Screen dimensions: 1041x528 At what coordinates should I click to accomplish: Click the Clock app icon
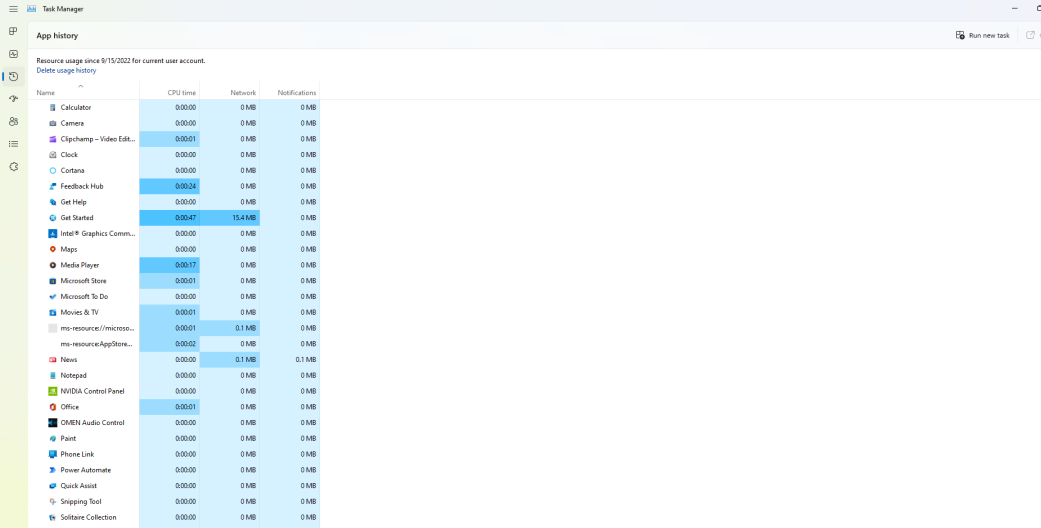point(53,155)
